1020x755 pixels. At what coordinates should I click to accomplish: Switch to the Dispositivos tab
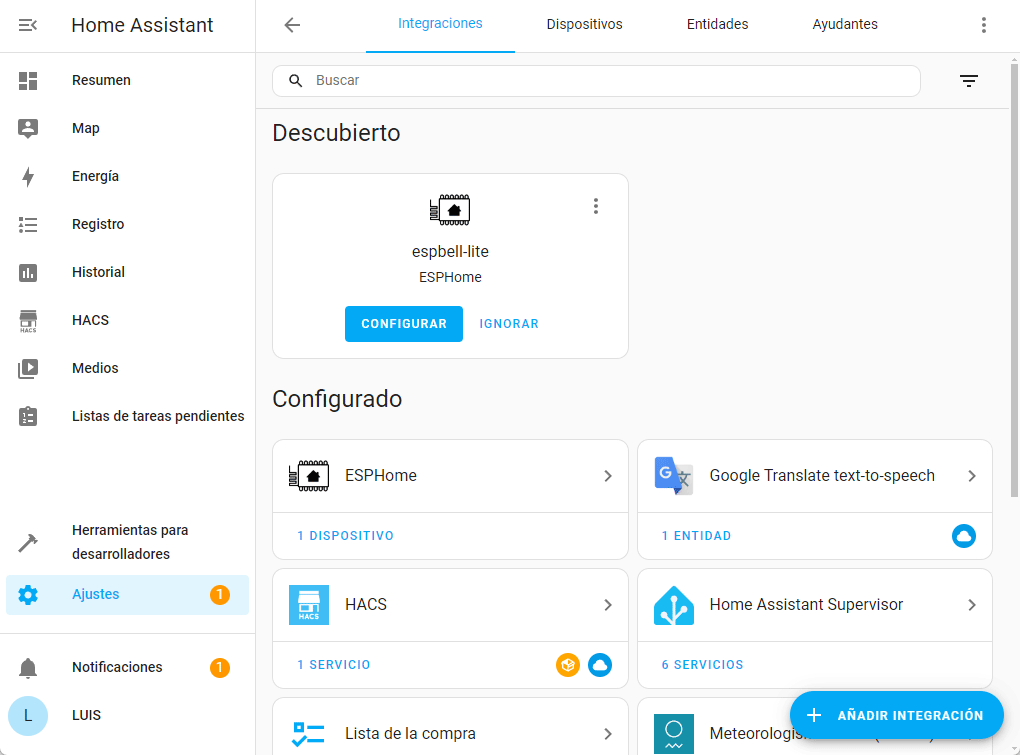click(x=584, y=25)
